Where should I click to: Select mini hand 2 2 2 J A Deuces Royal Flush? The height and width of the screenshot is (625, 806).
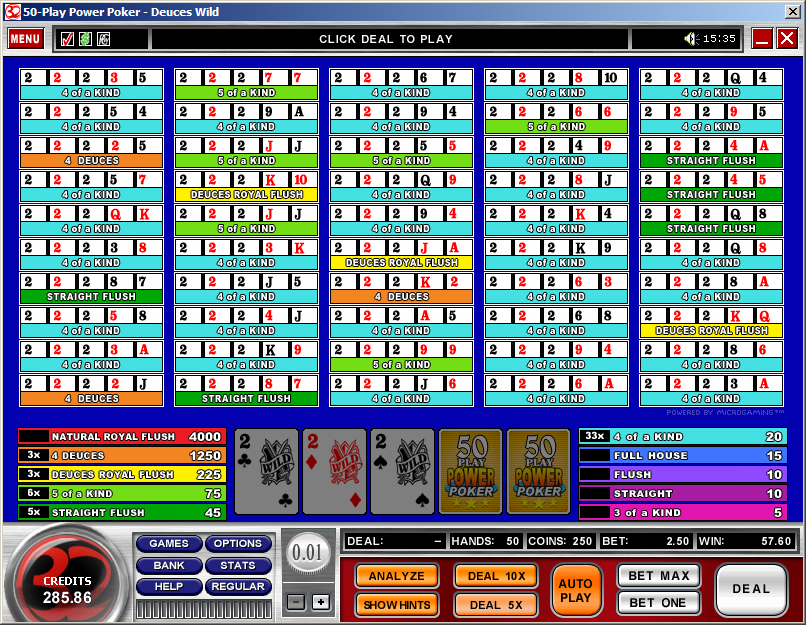401,255
